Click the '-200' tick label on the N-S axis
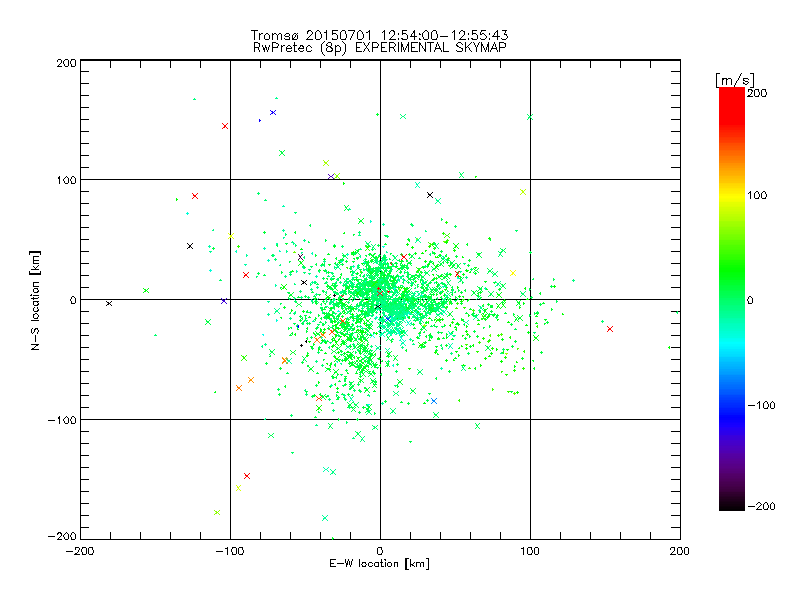This screenshot has height=600, width=800. pos(62,536)
